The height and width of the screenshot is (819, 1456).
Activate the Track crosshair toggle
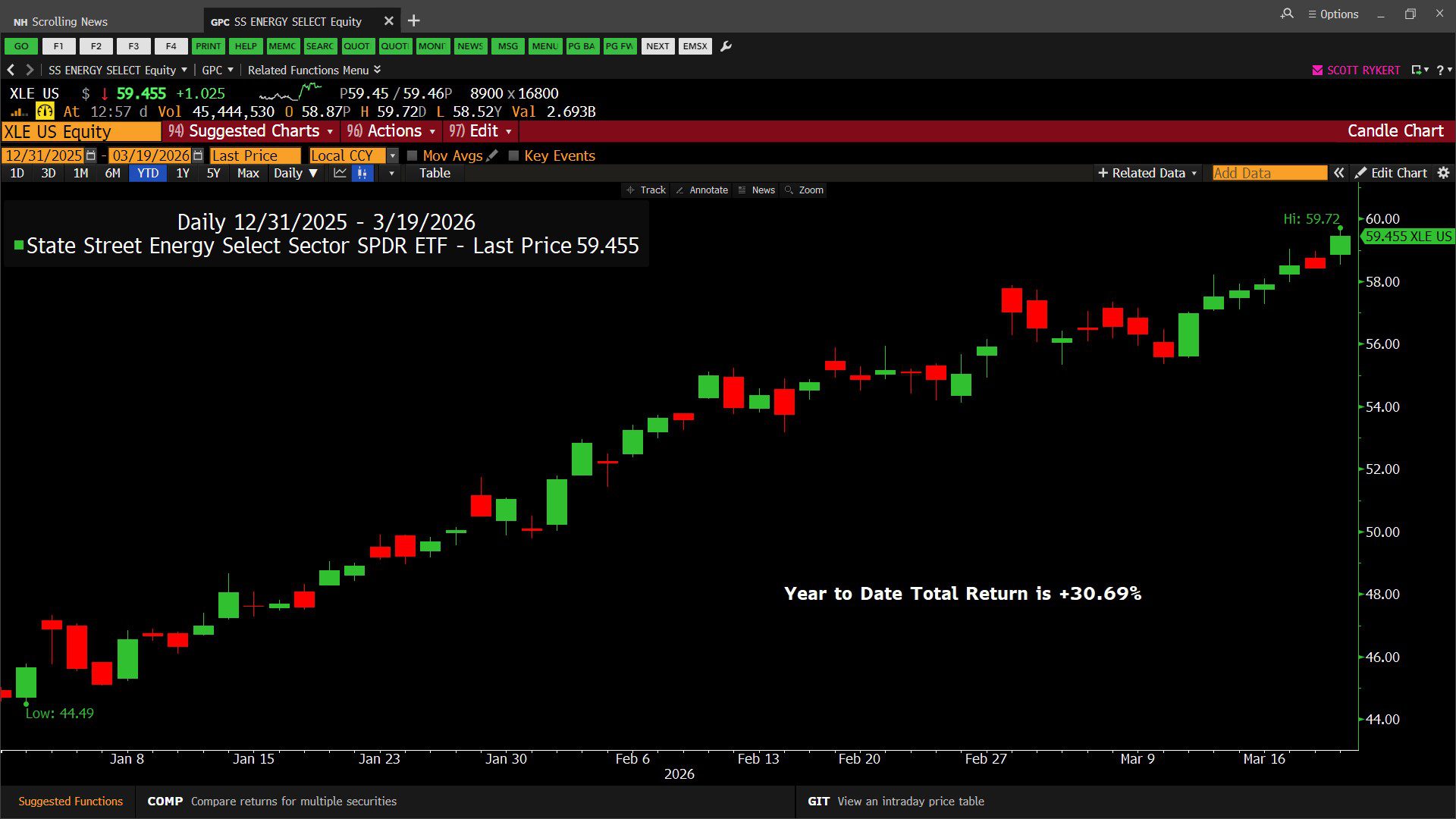[646, 190]
